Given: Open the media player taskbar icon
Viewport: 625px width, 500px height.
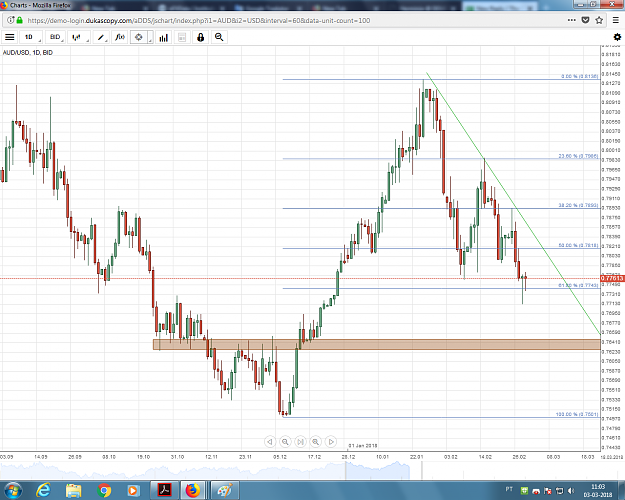Looking at the screenshot, I should tap(133, 490).
